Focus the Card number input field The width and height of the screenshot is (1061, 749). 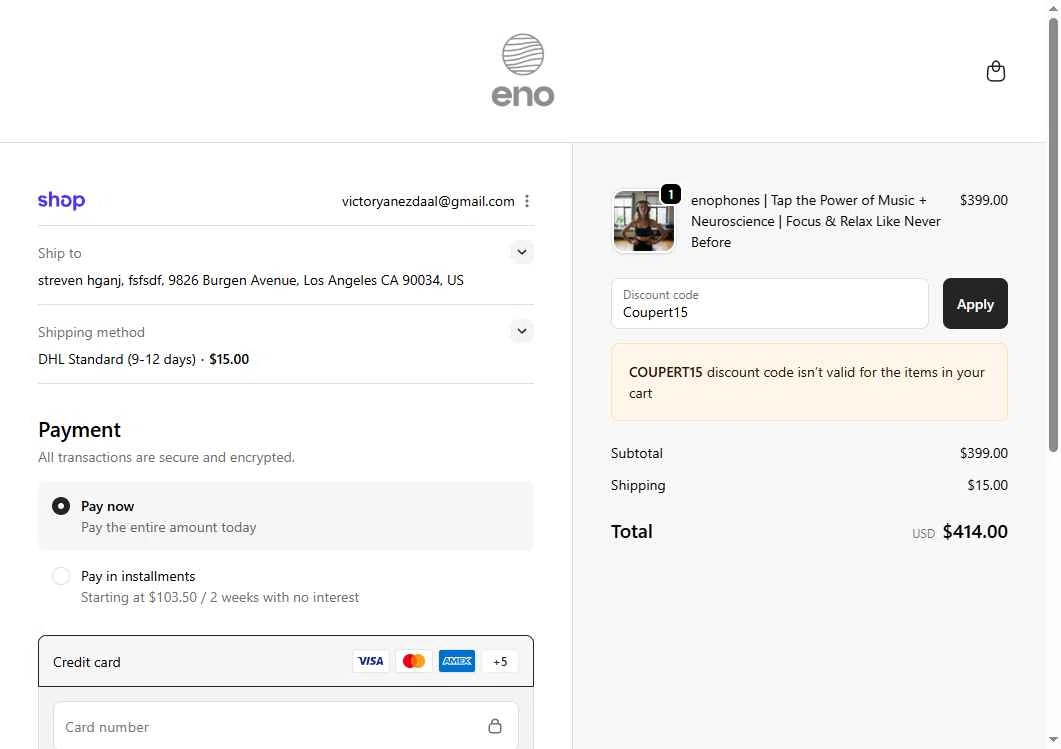click(286, 726)
